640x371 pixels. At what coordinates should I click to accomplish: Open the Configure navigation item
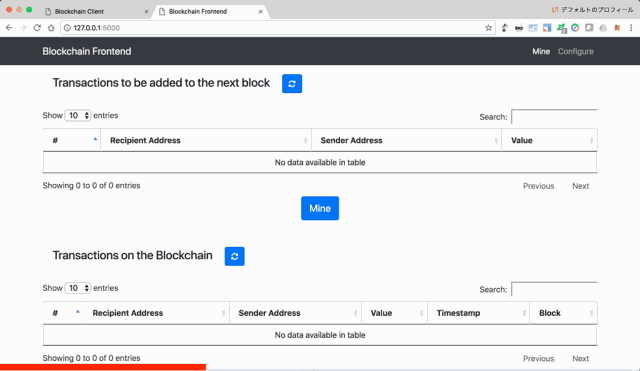pos(576,51)
